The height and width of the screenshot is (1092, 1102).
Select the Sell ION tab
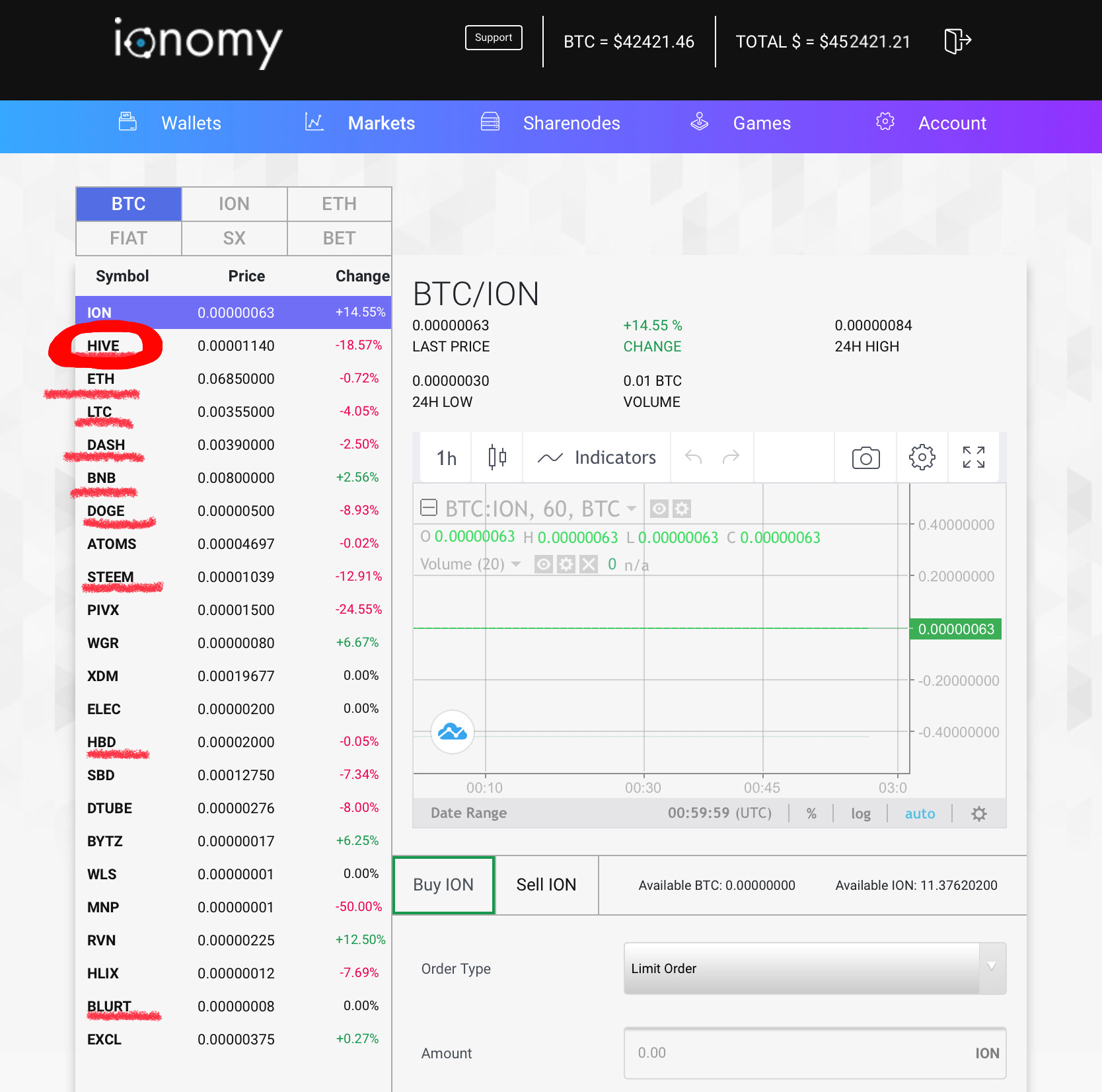pyautogui.click(x=546, y=885)
